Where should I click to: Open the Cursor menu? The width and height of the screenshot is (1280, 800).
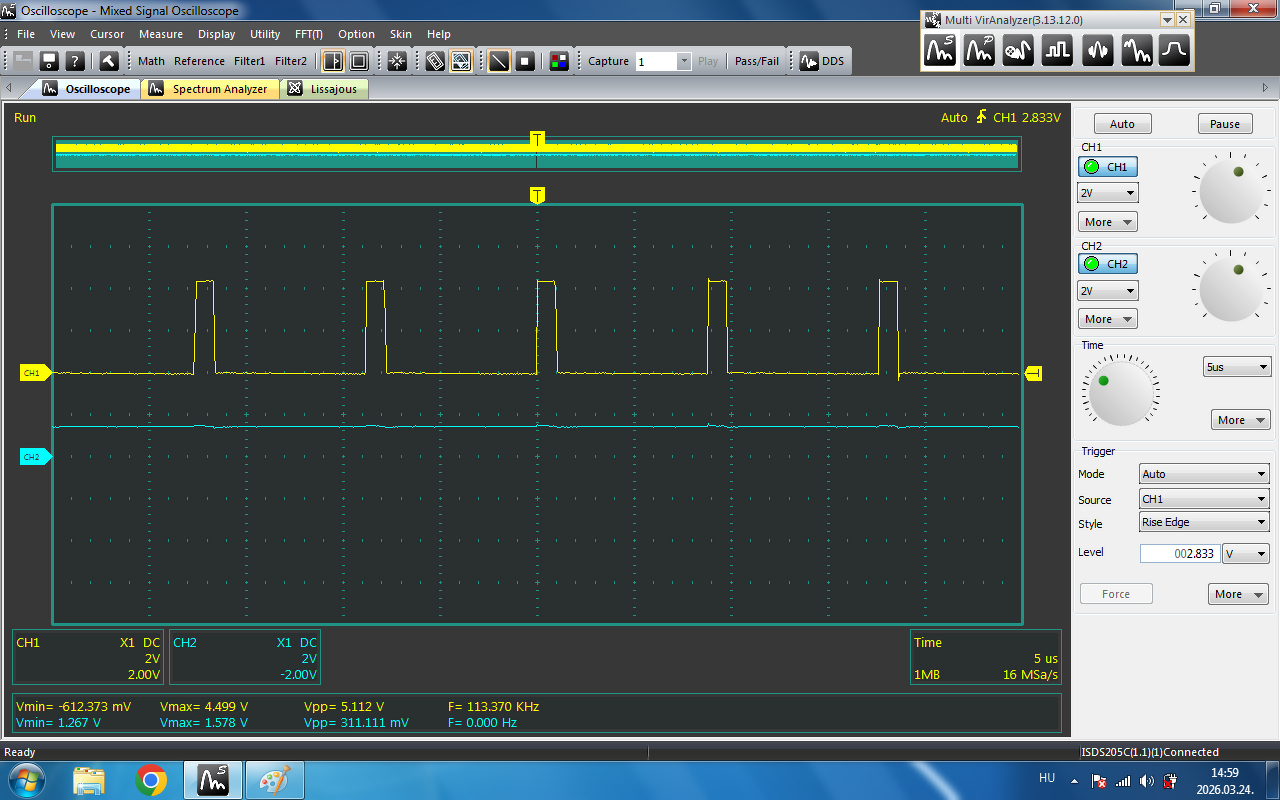(107, 34)
